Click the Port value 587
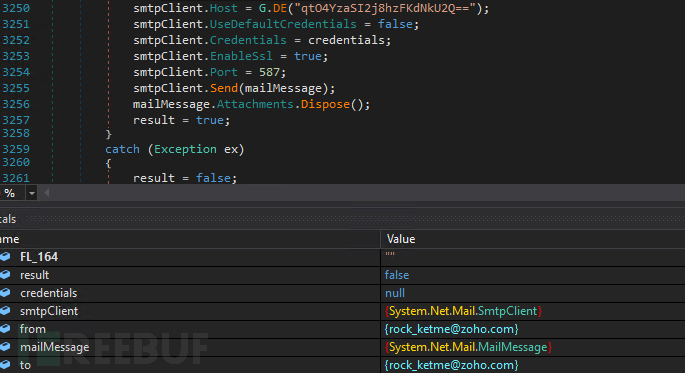 click(x=269, y=72)
